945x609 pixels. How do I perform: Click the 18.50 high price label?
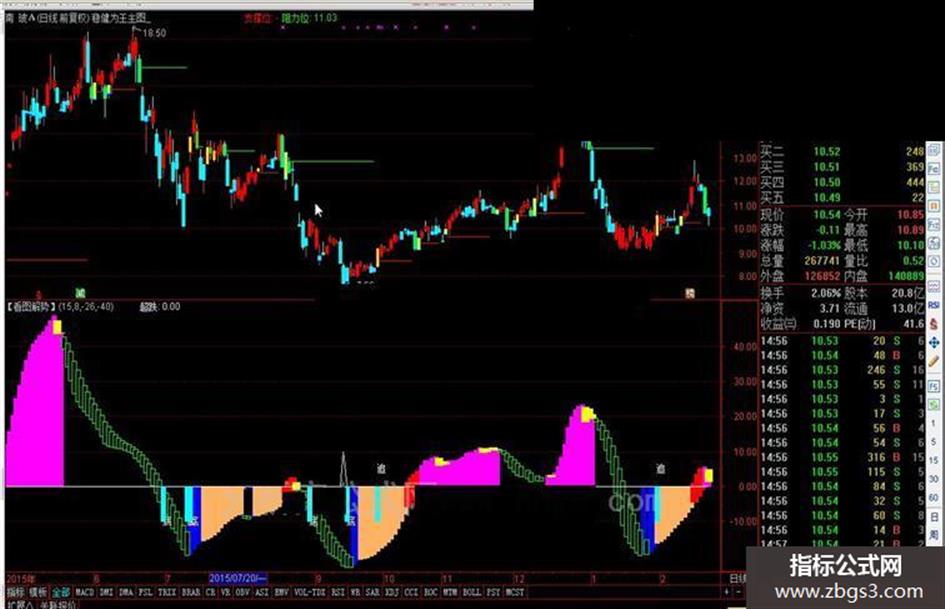coord(154,33)
